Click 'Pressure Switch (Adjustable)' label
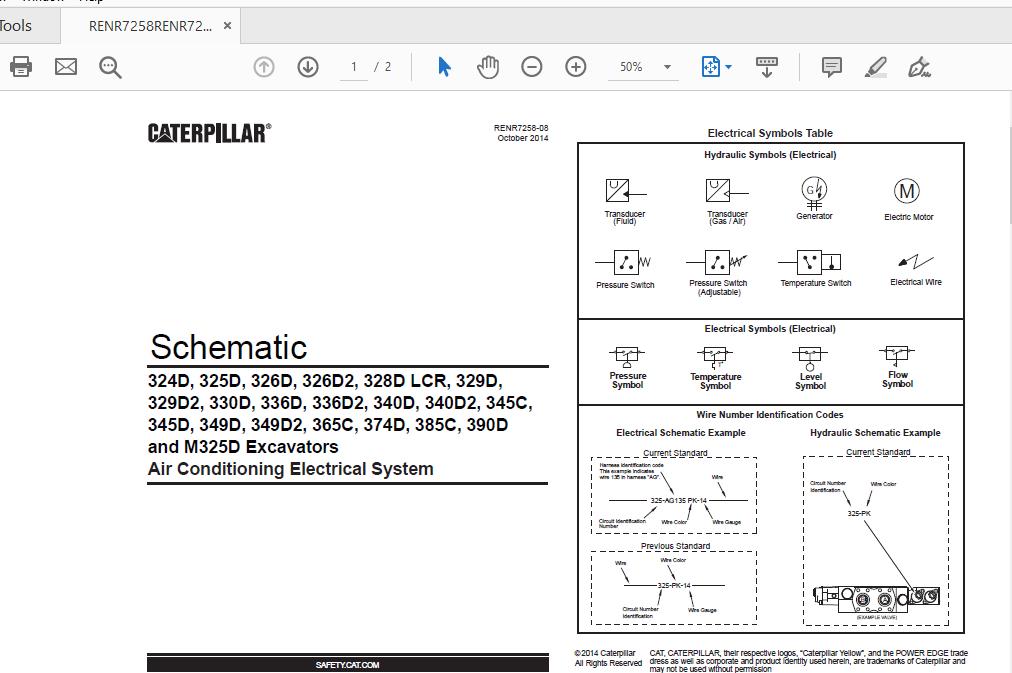The width and height of the screenshot is (1012, 673). [x=718, y=287]
